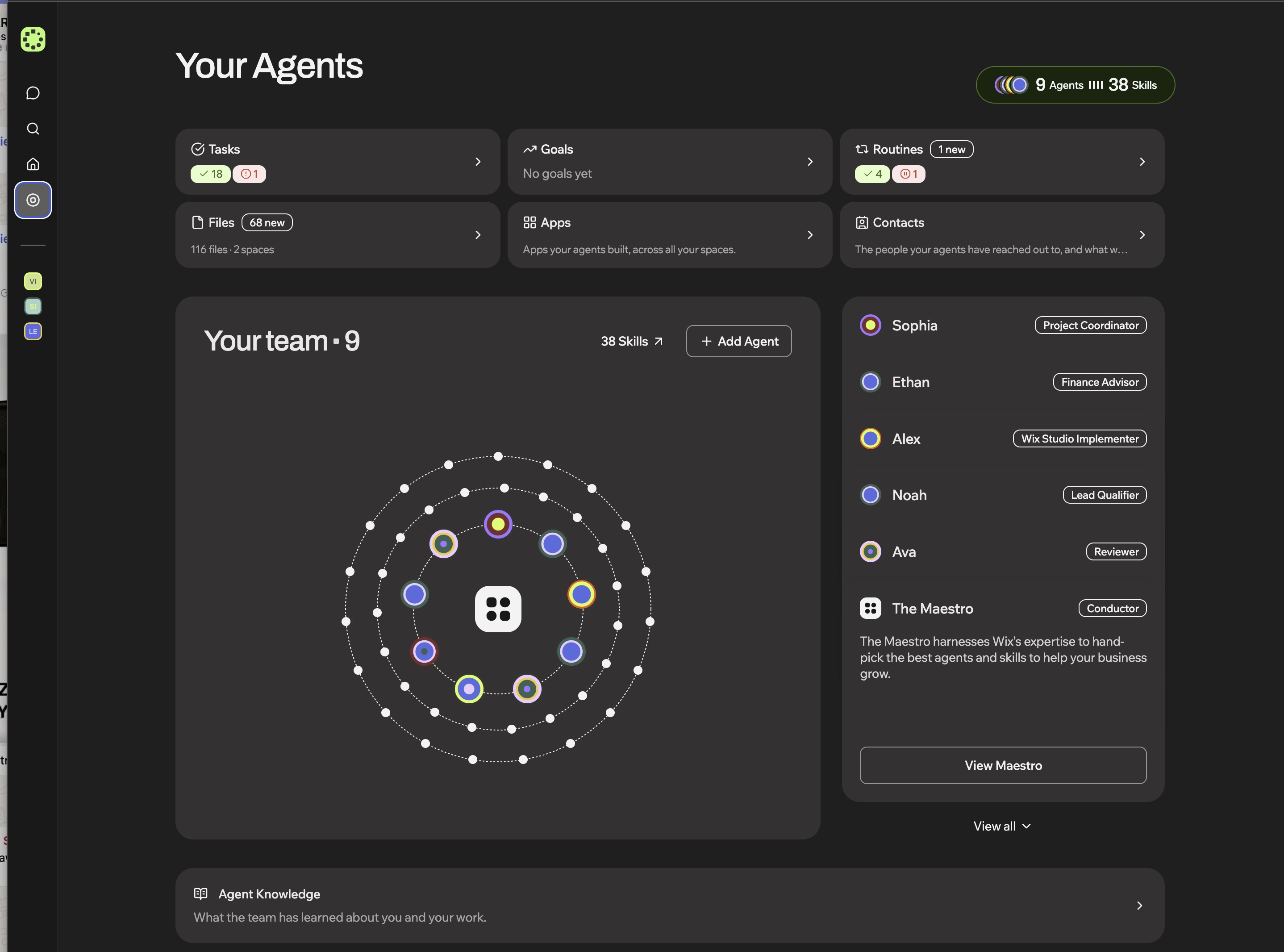Screen dimensions: 1284x952
Task: Click the Project Coordinator role tag
Action: (x=1090, y=325)
